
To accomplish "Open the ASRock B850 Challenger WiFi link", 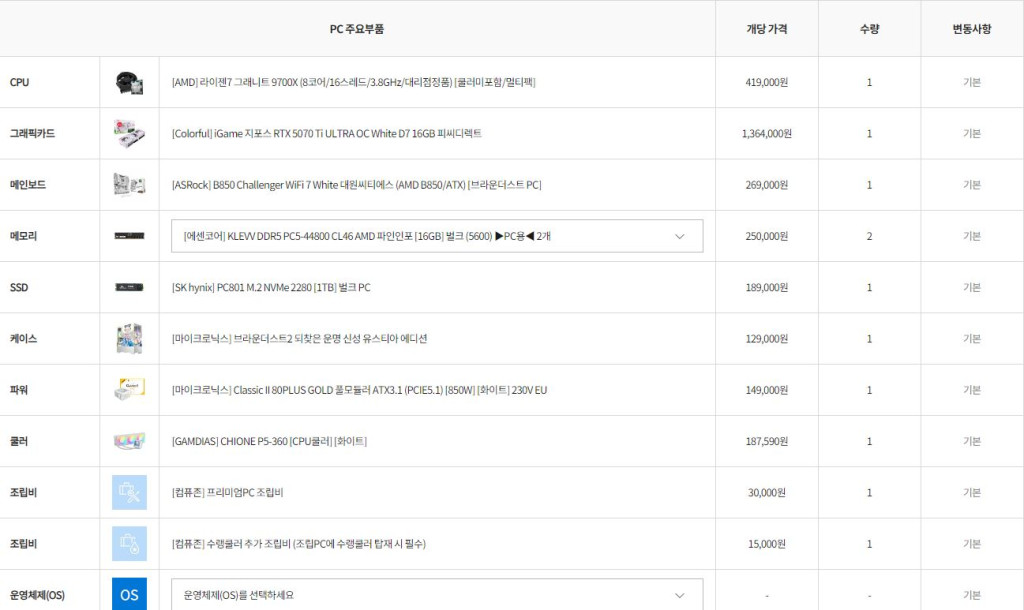I will 356,185.
